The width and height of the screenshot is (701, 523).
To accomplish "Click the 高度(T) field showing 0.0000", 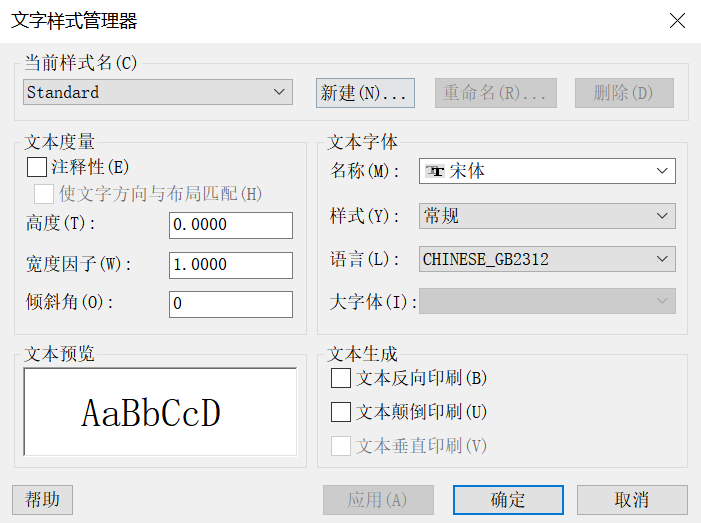I will [x=231, y=225].
